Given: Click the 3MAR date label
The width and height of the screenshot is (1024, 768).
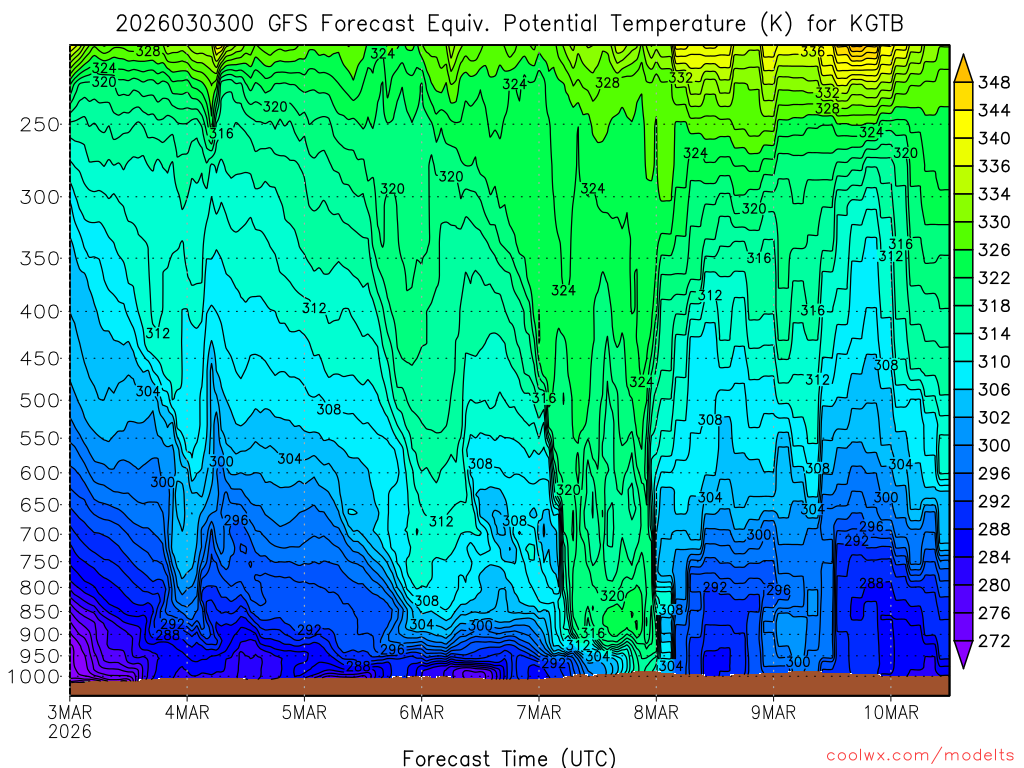Looking at the screenshot, I should coord(70,711).
